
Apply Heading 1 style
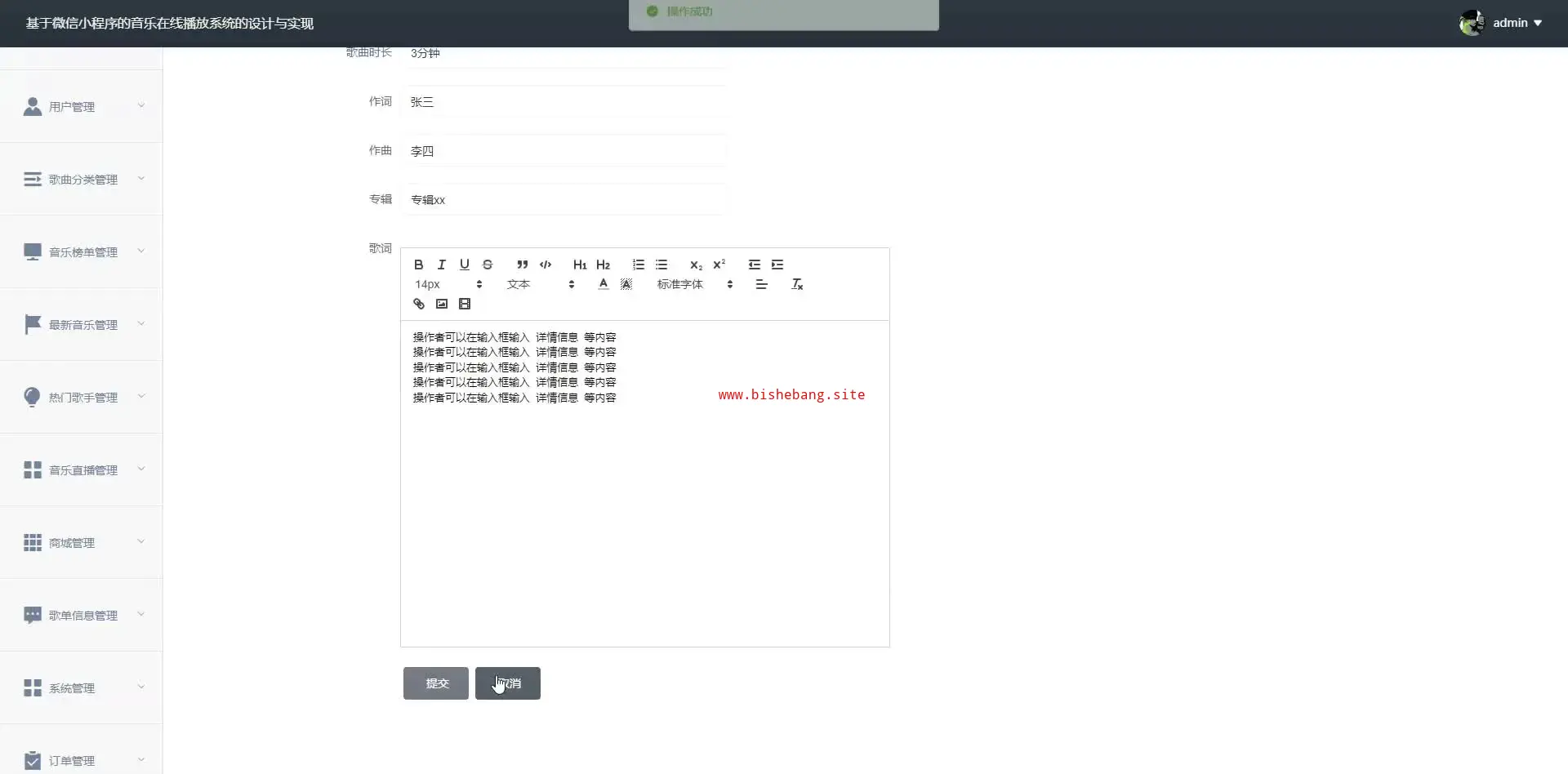[580, 265]
